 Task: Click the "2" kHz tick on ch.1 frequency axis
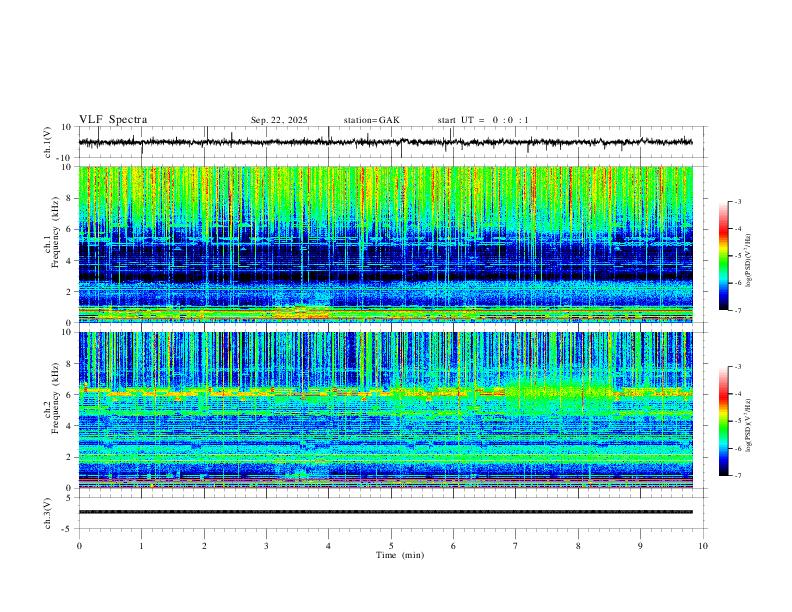pyautogui.click(x=69, y=291)
